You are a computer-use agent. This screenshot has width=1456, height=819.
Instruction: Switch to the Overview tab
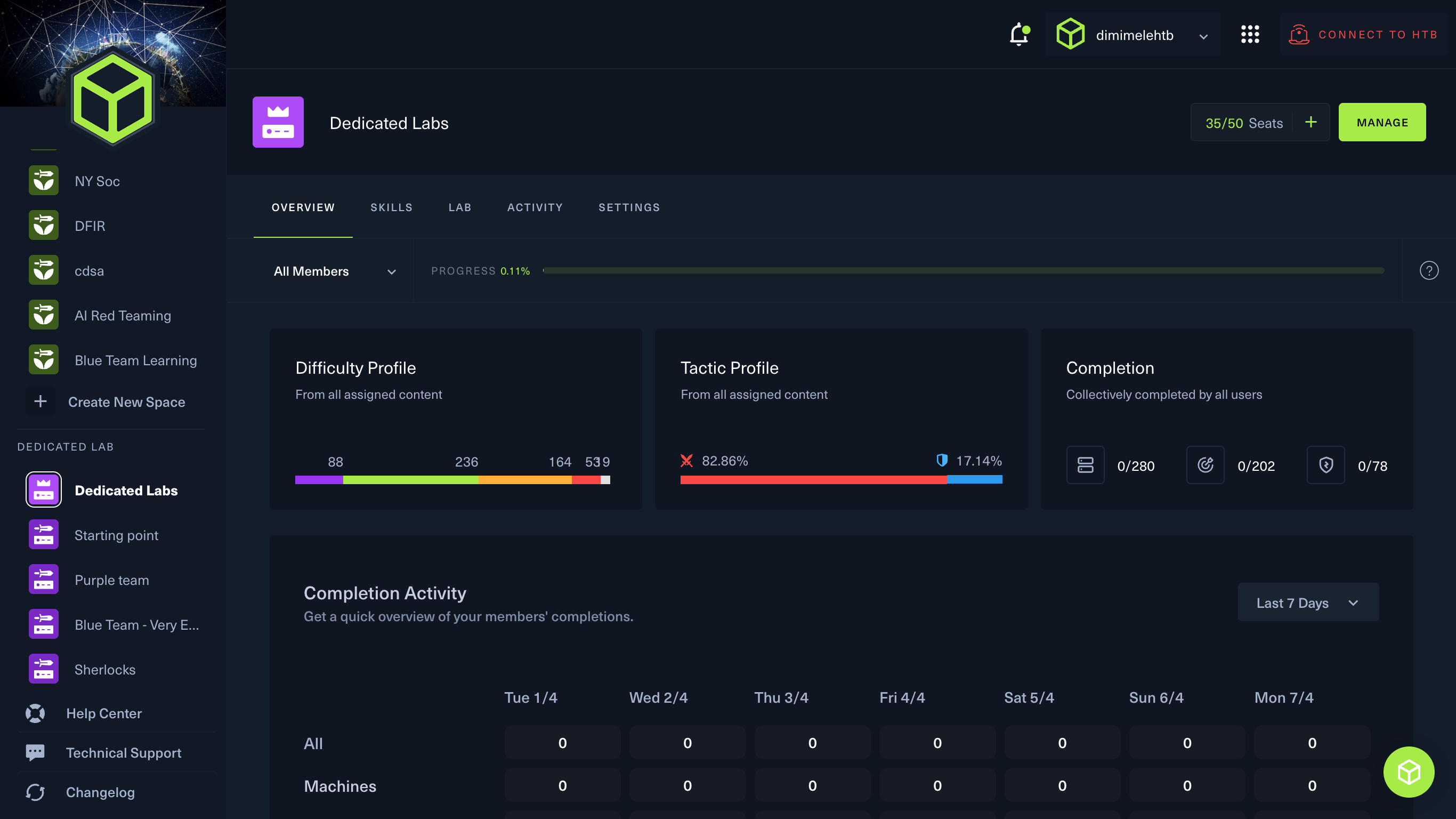point(303,207)
